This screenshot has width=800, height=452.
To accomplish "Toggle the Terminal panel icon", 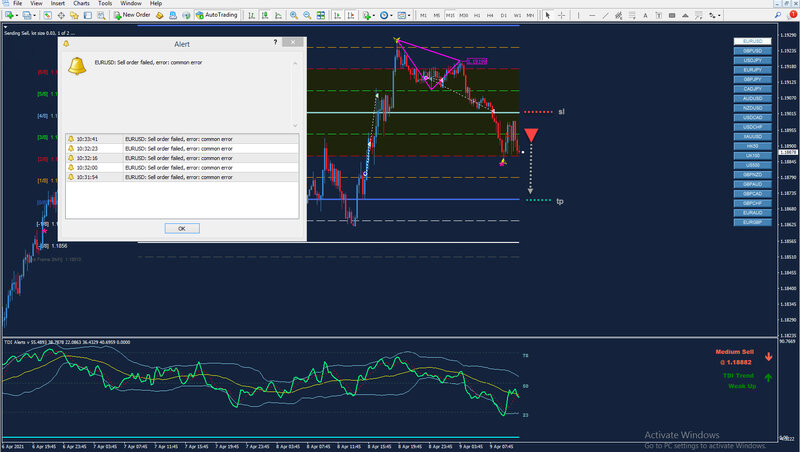I will pyautogui.click(x=88, y=15).
